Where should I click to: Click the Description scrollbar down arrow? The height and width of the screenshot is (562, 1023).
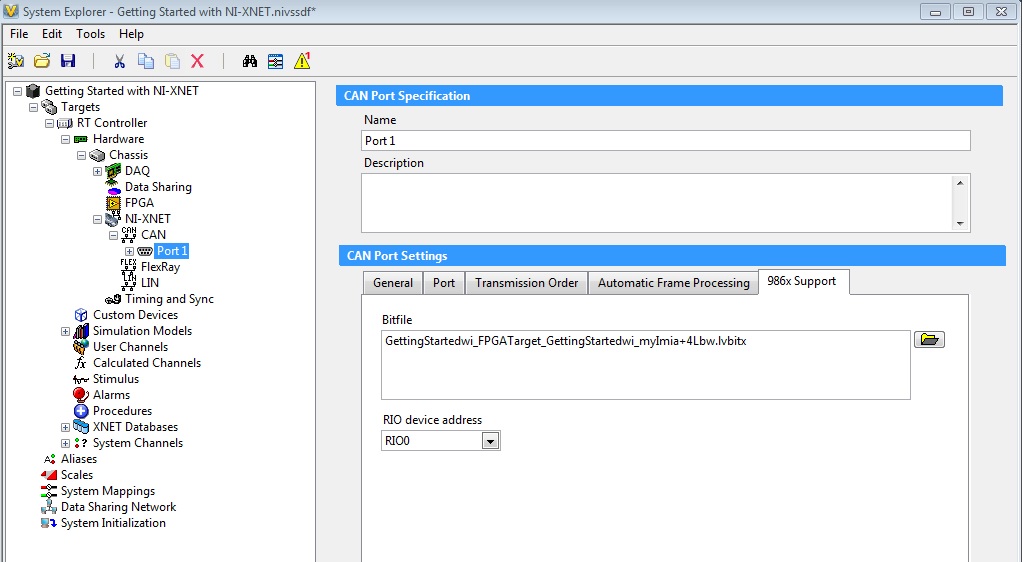click(x=960, y=223)
